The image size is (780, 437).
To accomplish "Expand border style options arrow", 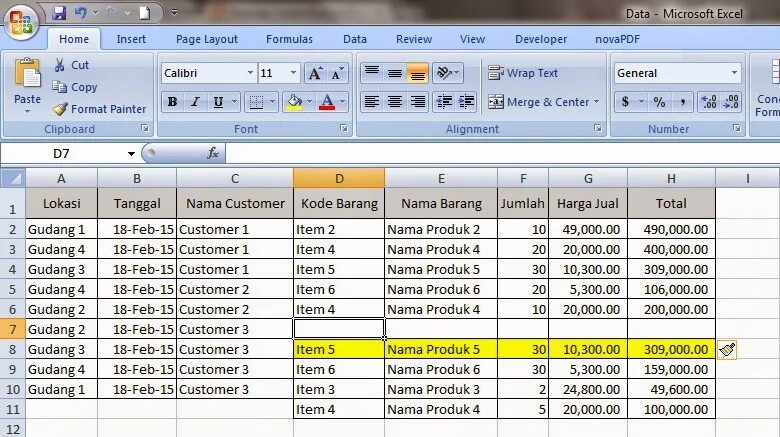I will [272, 102].
